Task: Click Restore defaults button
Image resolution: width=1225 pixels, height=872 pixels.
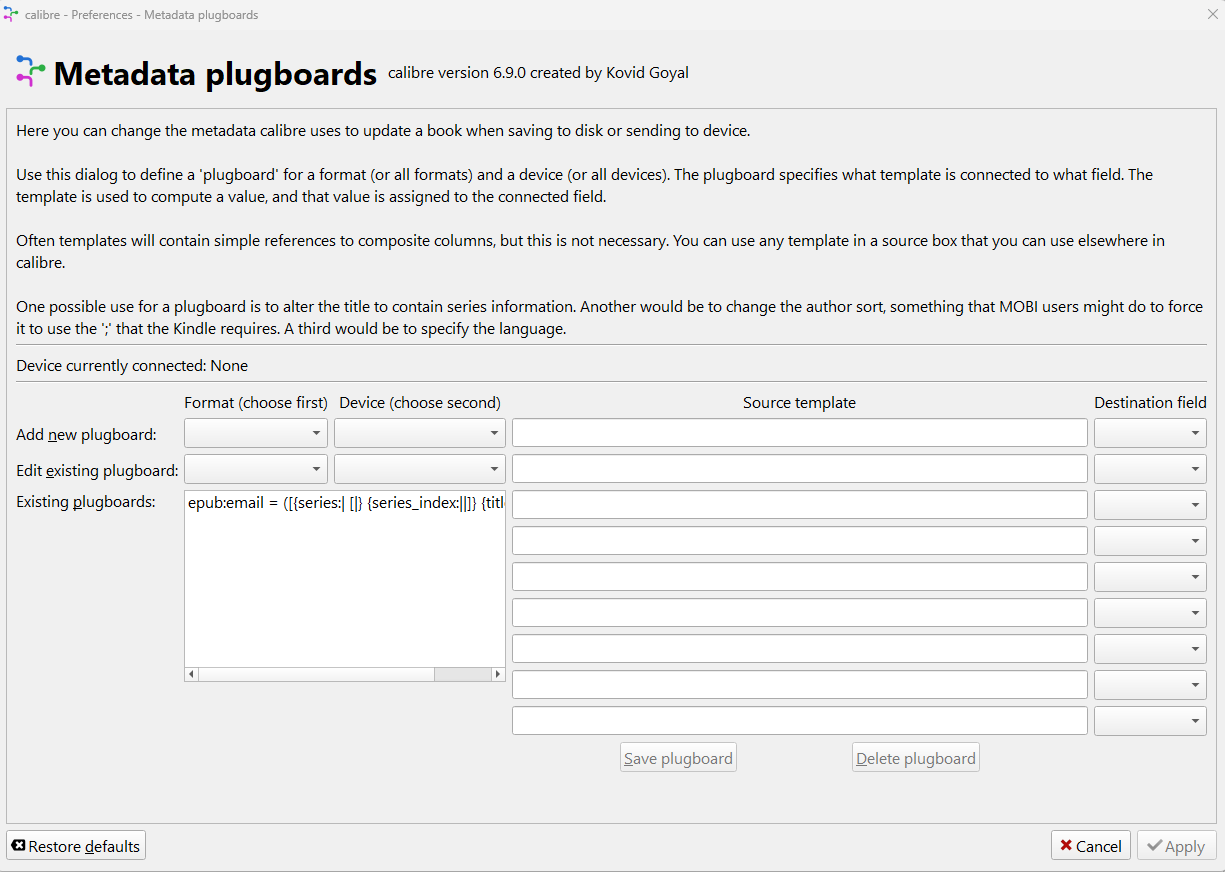Action: pyautogui.click(x=76, y=846)
